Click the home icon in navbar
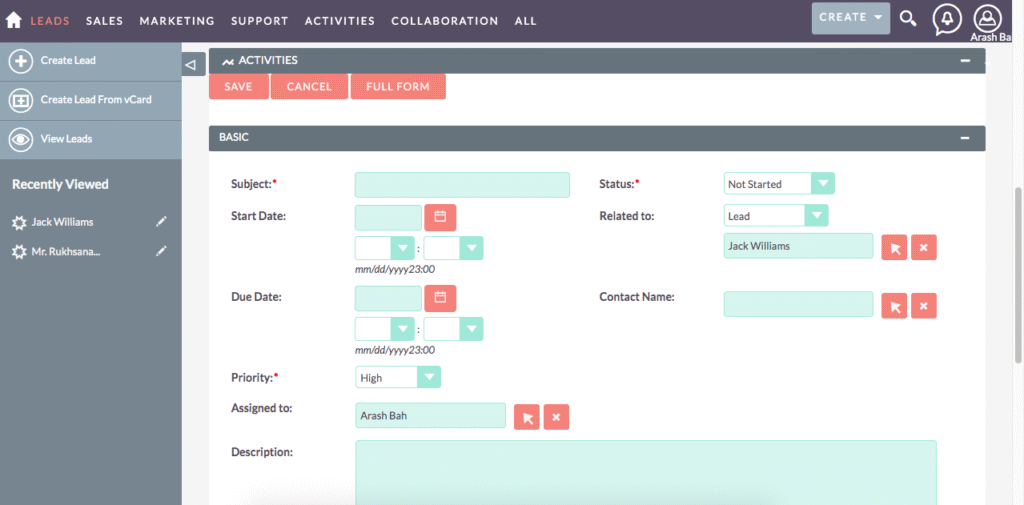The height and width of the screenshot is (505, 1024). pyautogui.click(x=14, y=20)
